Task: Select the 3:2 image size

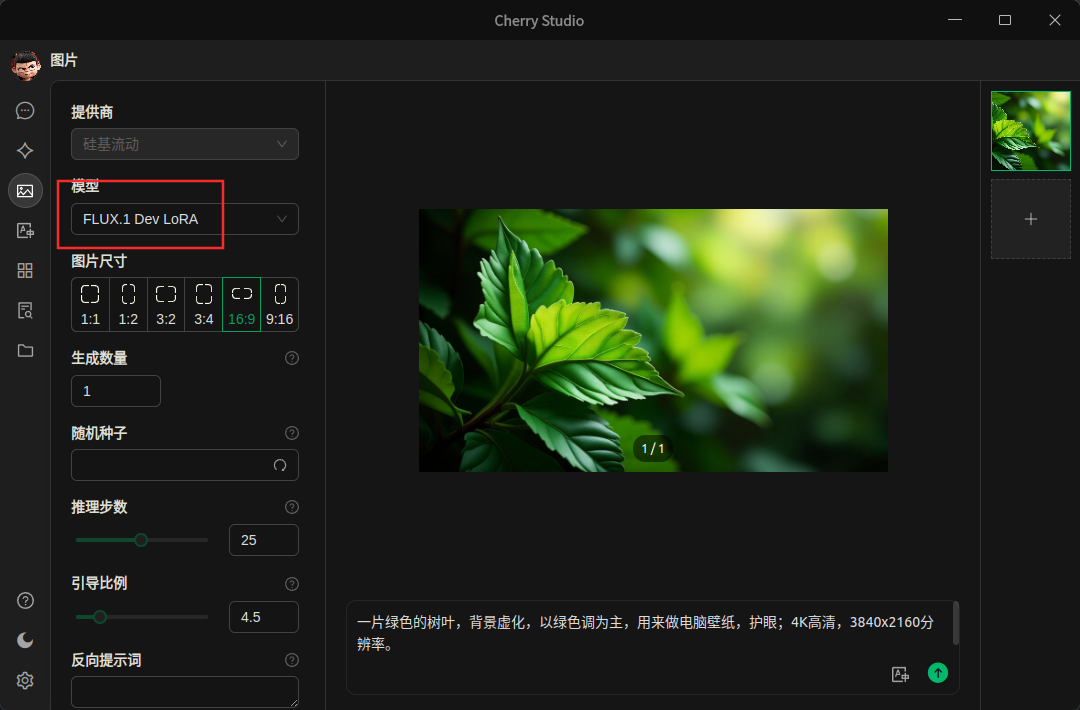Action: click(166, 304)
